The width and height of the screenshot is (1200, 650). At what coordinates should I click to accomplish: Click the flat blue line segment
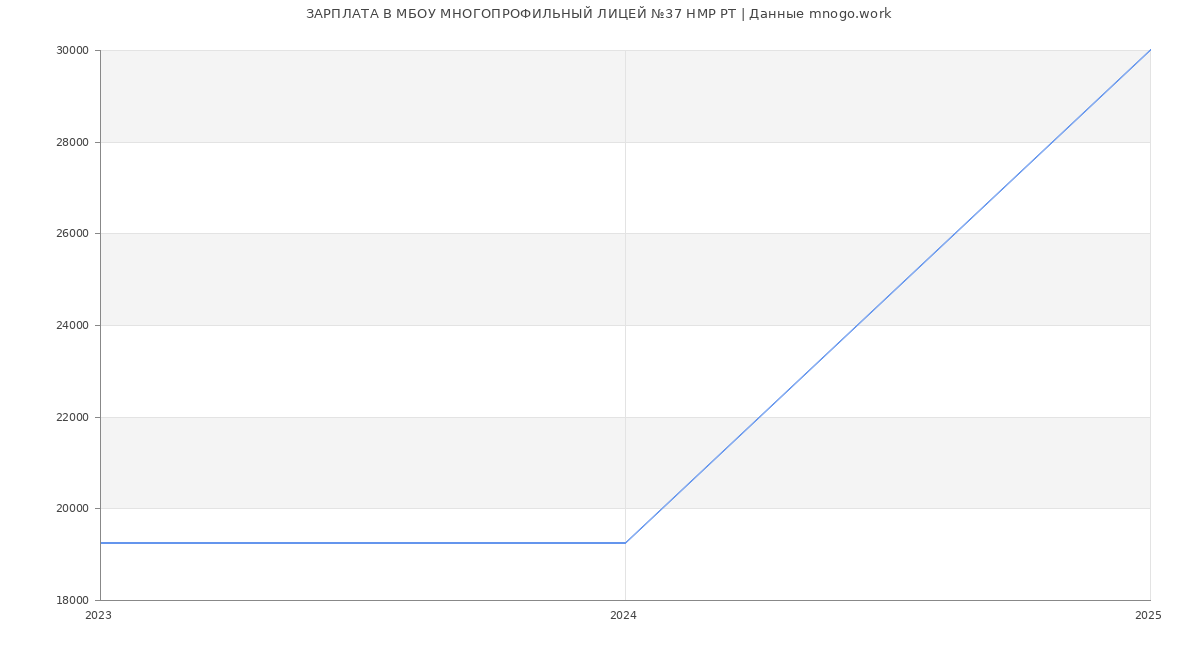coord(363,543)
